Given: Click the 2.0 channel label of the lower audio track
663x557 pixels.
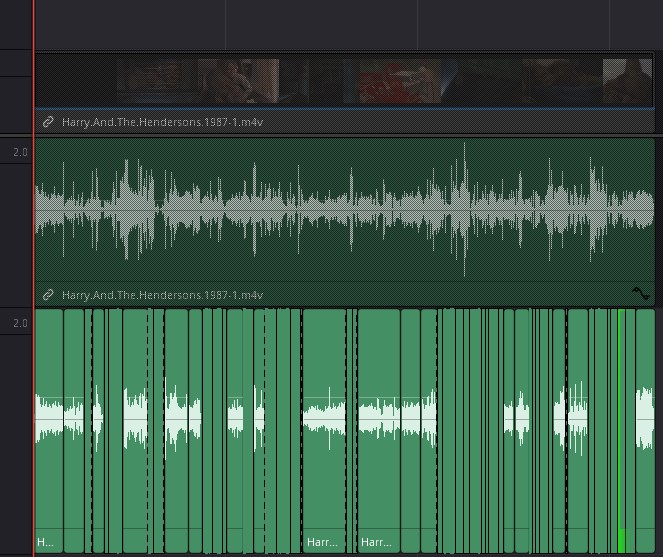Looking at the screenshot, I should click(20, 323).
